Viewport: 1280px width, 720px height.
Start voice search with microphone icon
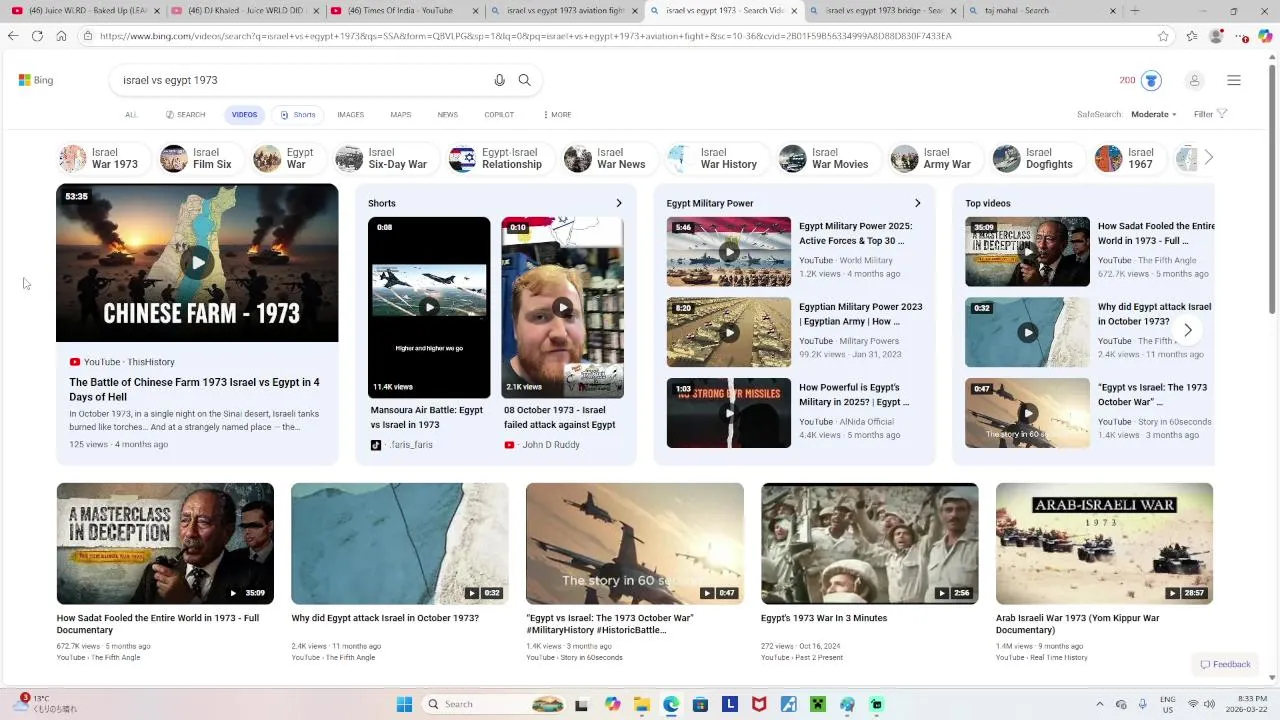coord(500,80)
